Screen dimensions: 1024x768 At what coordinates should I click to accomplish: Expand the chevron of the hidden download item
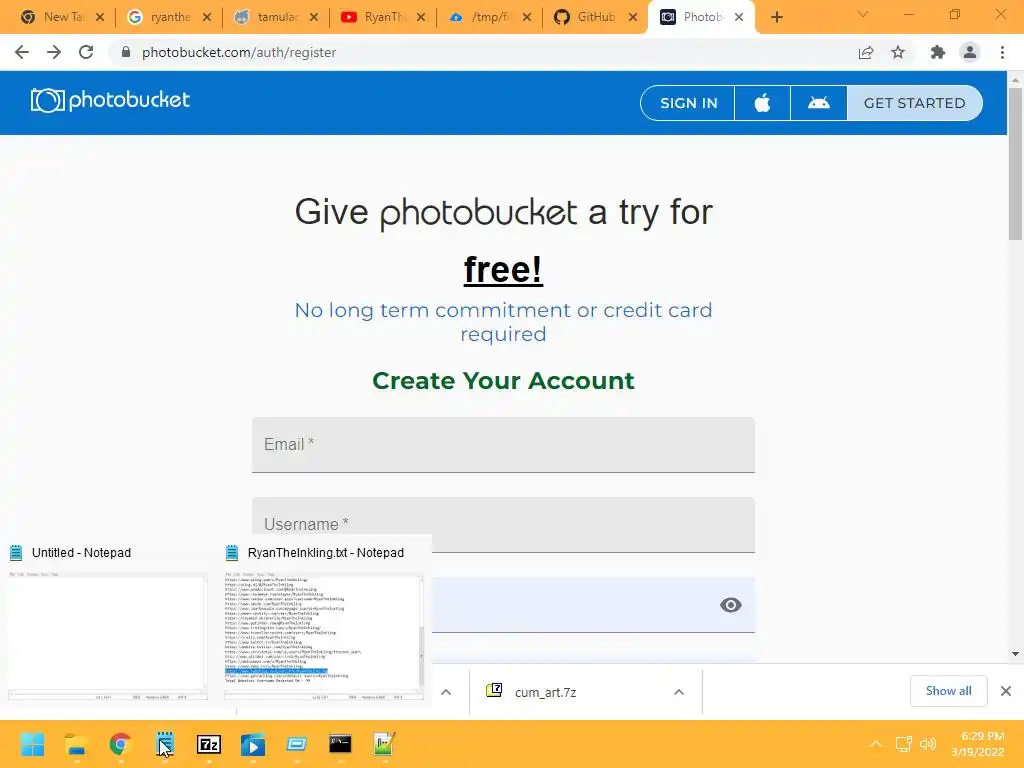click(x=446, y=692)
